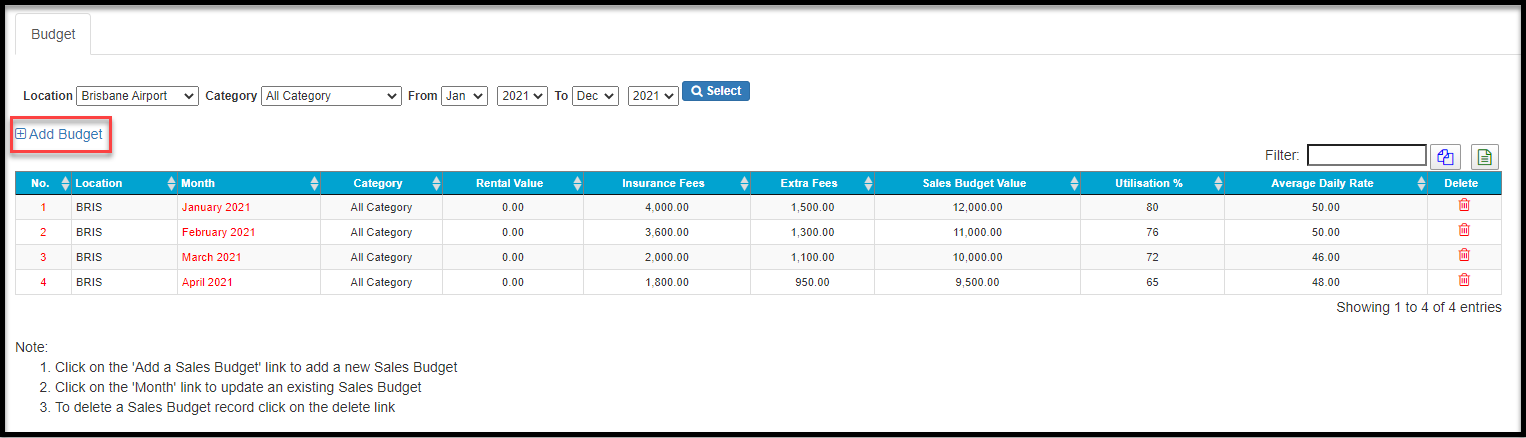Click the 46.00 average daily rate
The image size is (1526, 438).
pyautogui.click(x=1326, y=257)
